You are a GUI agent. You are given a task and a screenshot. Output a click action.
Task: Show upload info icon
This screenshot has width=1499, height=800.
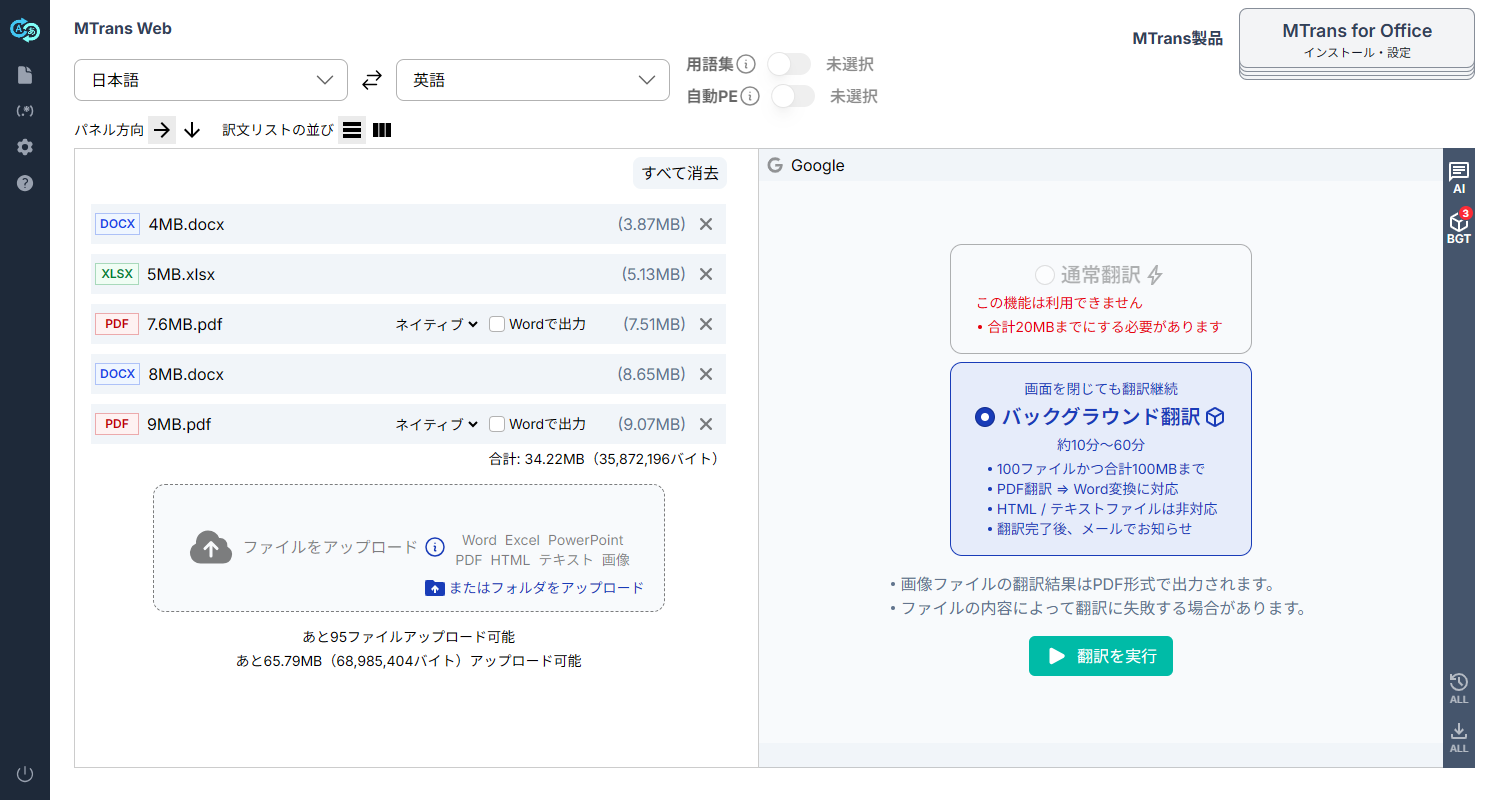435,547
